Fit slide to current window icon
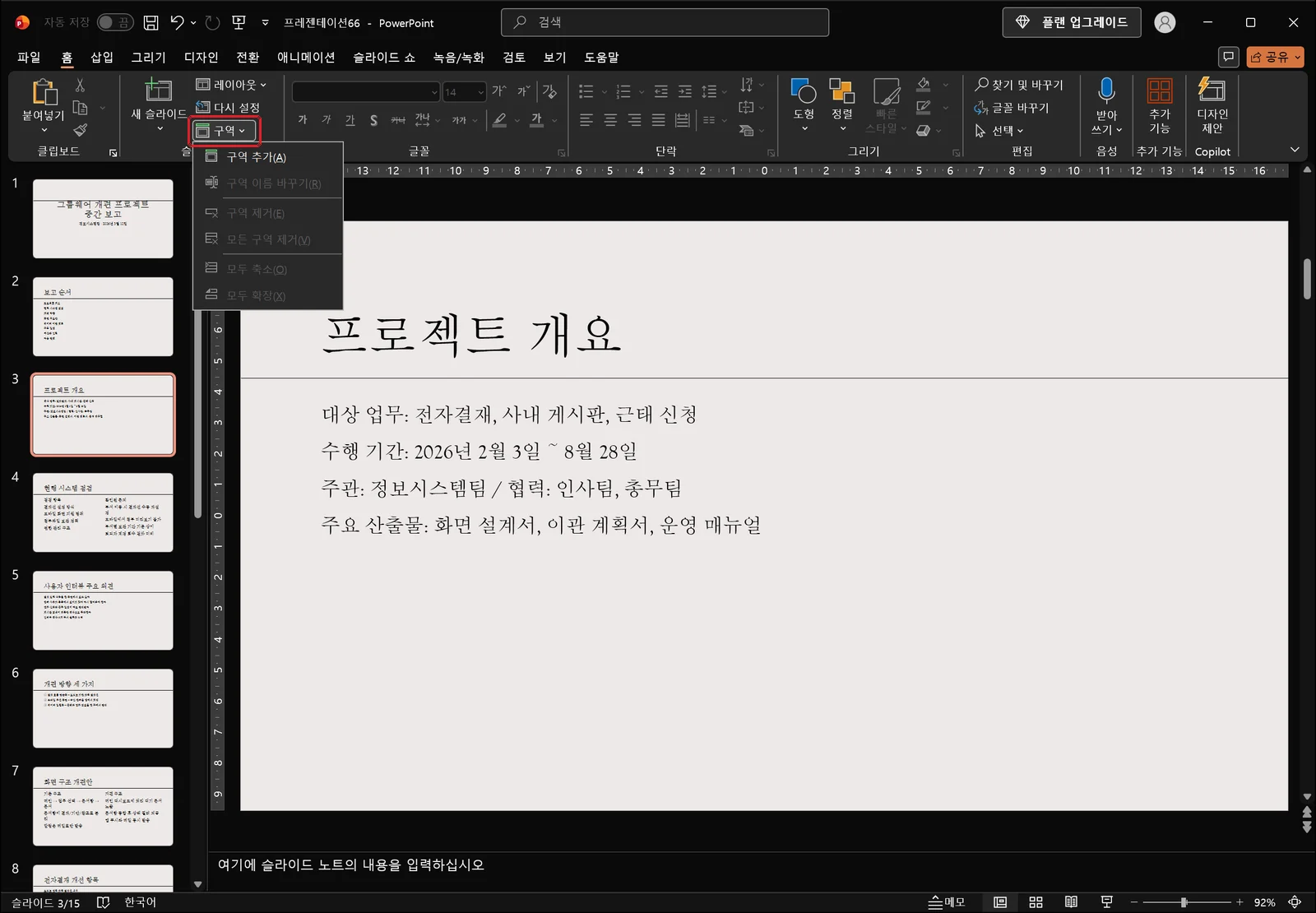 coord(1295,902)
